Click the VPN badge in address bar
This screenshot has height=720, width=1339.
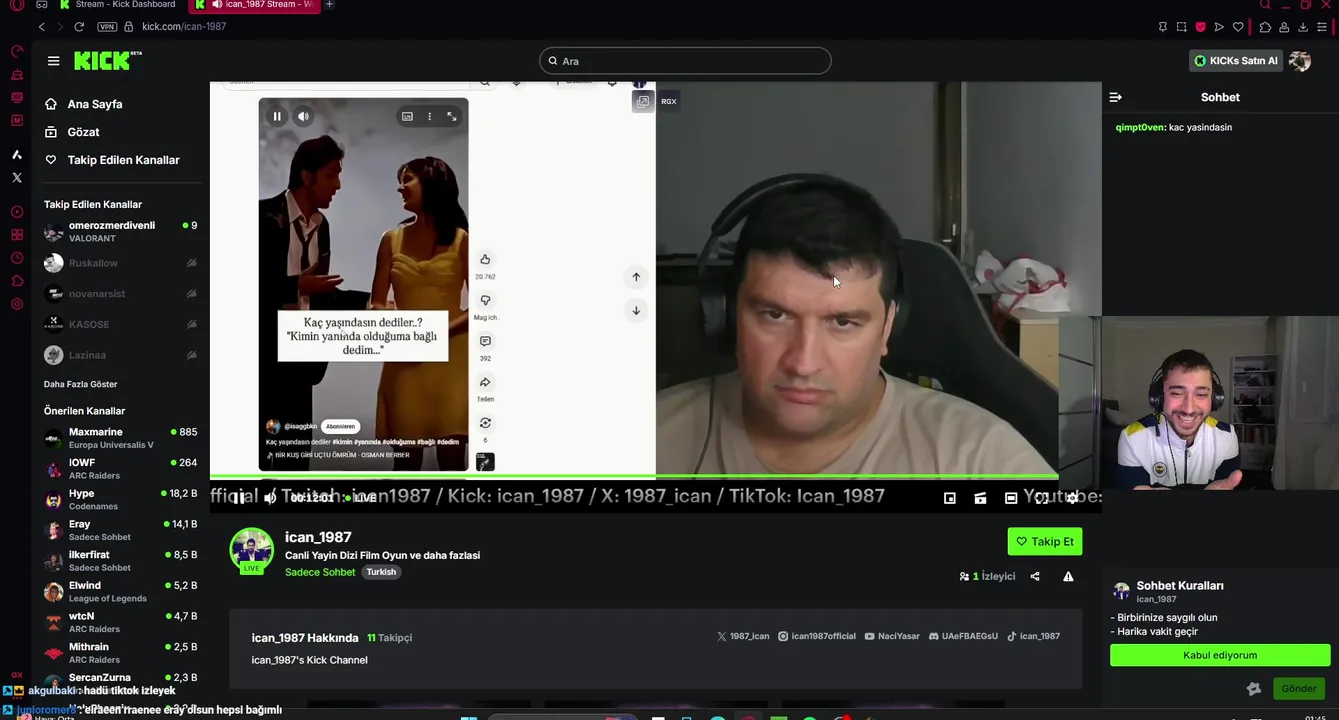(107, 27)
